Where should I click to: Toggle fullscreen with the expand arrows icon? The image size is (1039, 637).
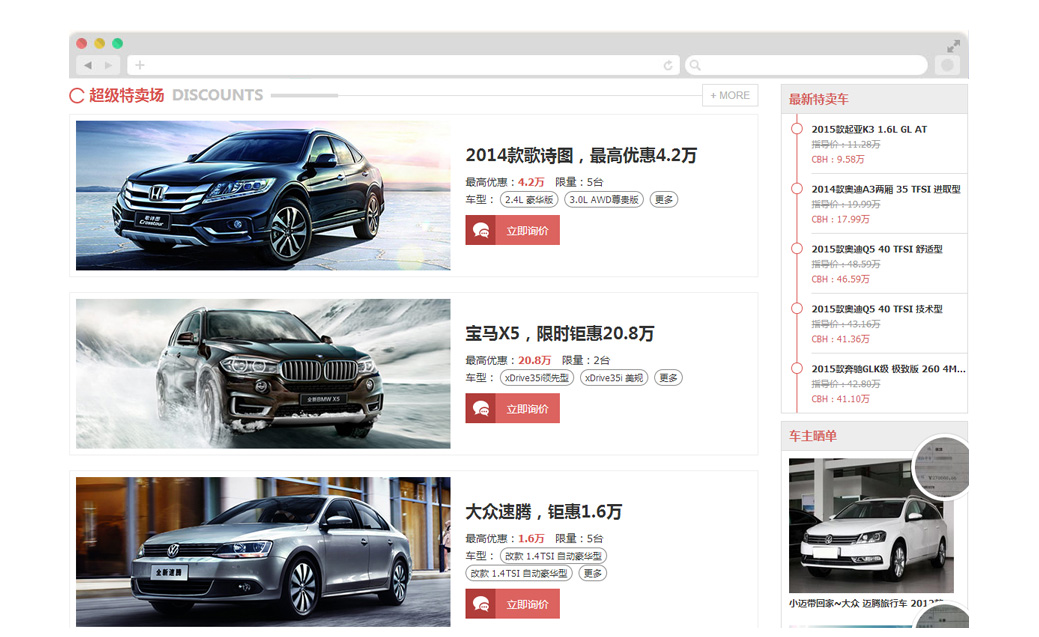point(953,46)
